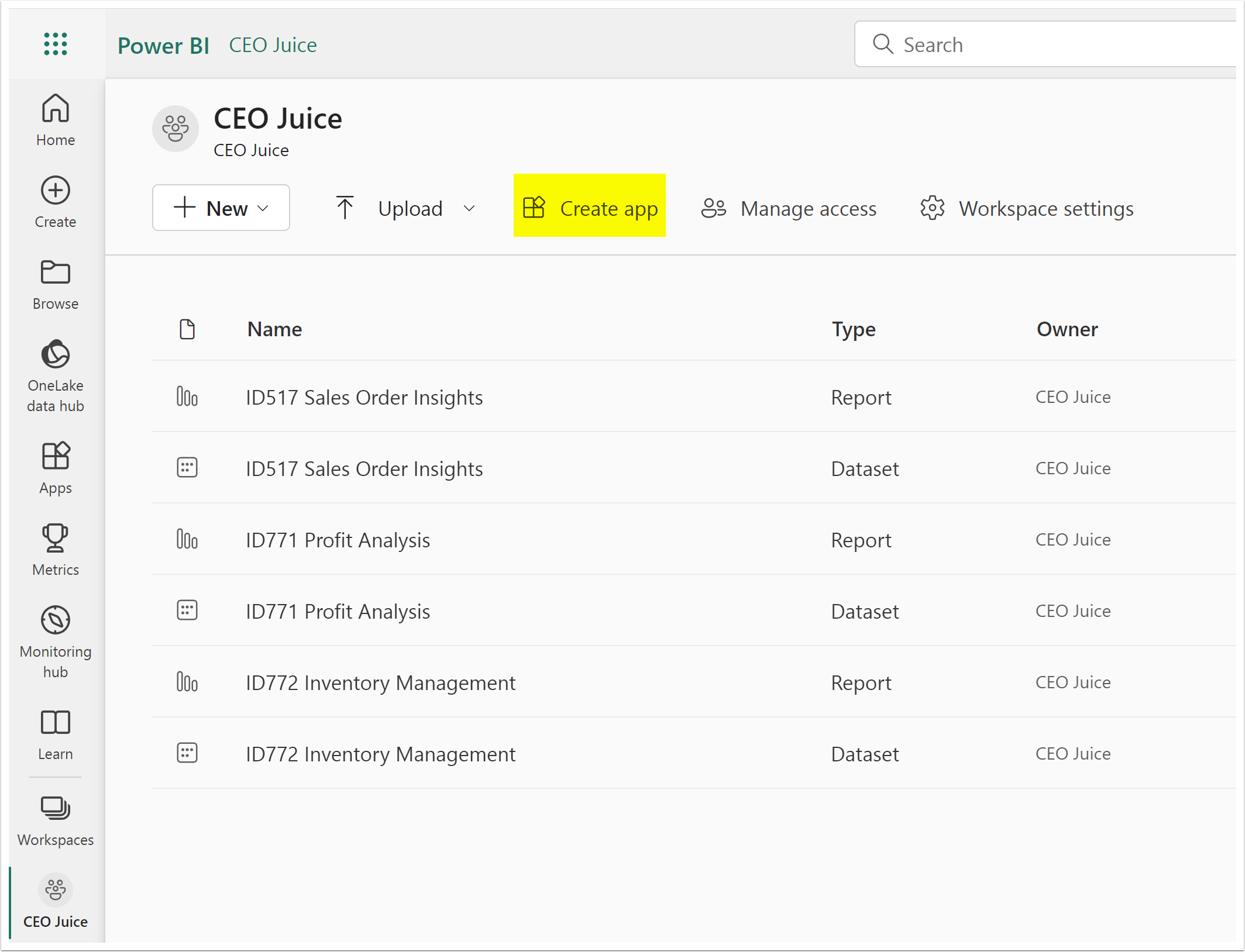Open the ID771 Profit Analysis dataset
The image size is (1245, 952).
tap(338, 612)
